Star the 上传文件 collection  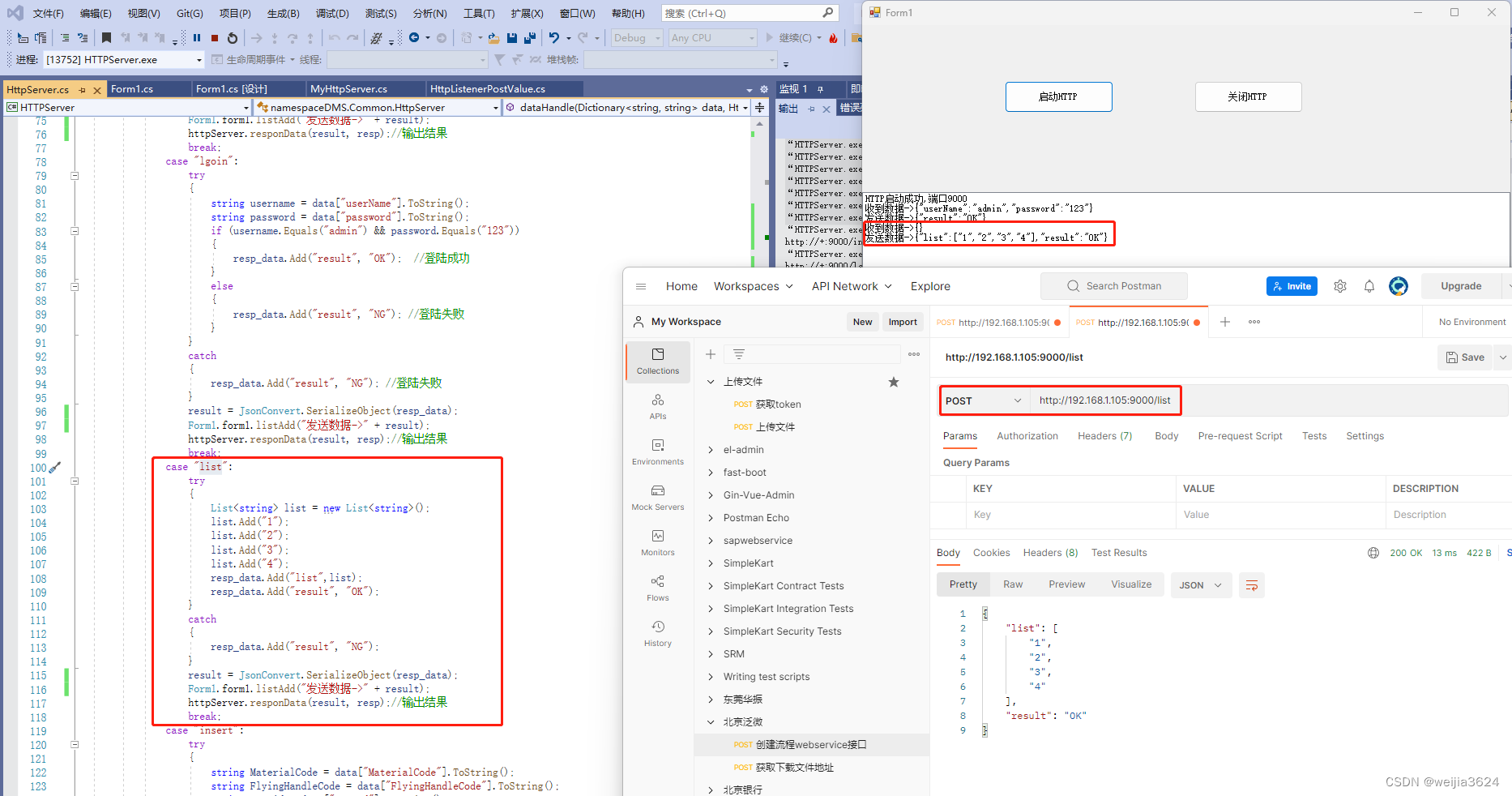[x=894, y=381]
